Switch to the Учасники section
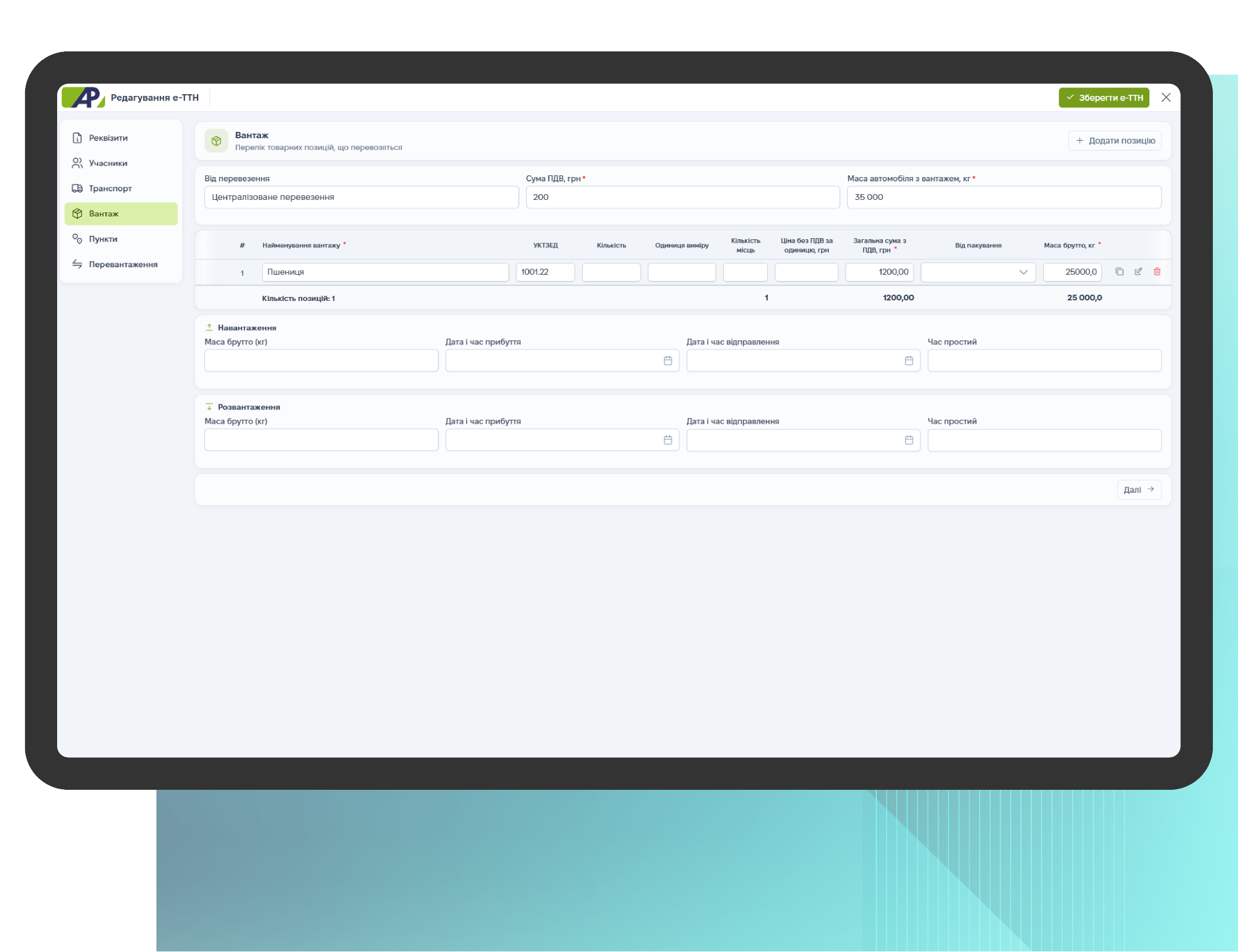This screenshot has height=952, width=1238. 108,163
